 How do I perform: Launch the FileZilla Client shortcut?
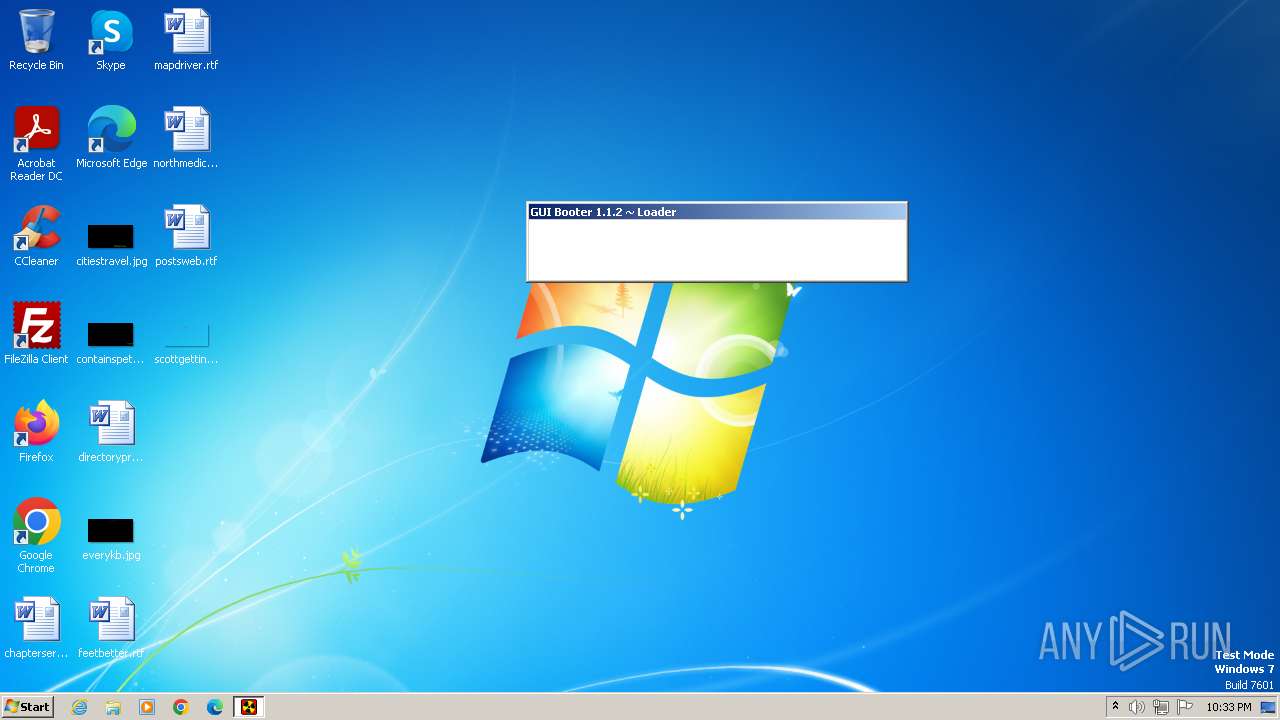point(36,333)
